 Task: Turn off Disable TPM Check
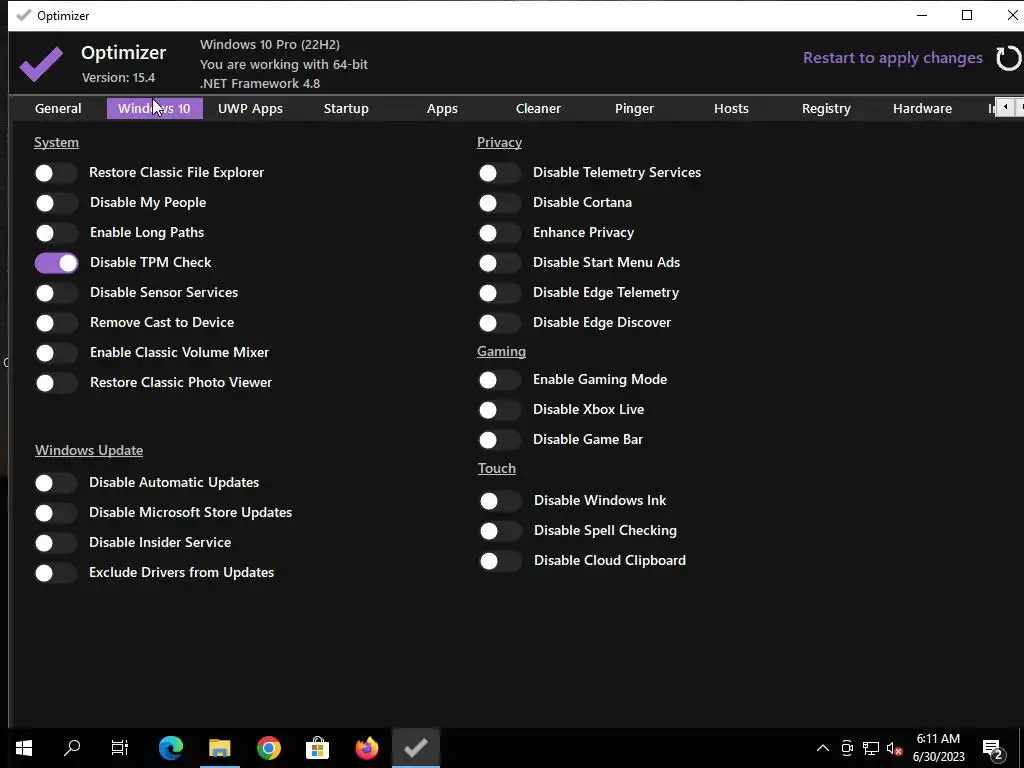(56, 263)
